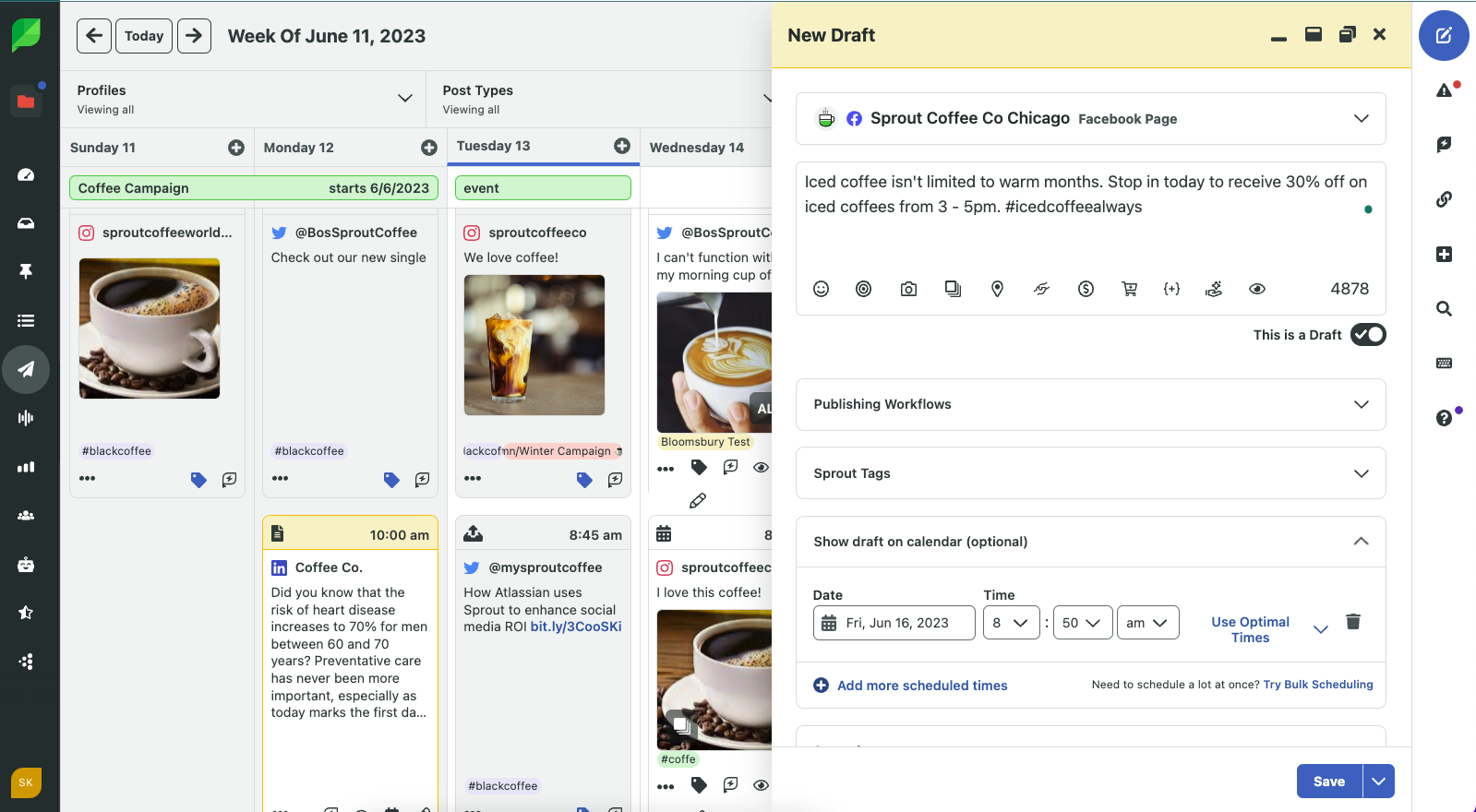This screenshot has width=1476, height=812.
Task: Open the Publishing paper plane sidebar icon
Action: [26, 369]
